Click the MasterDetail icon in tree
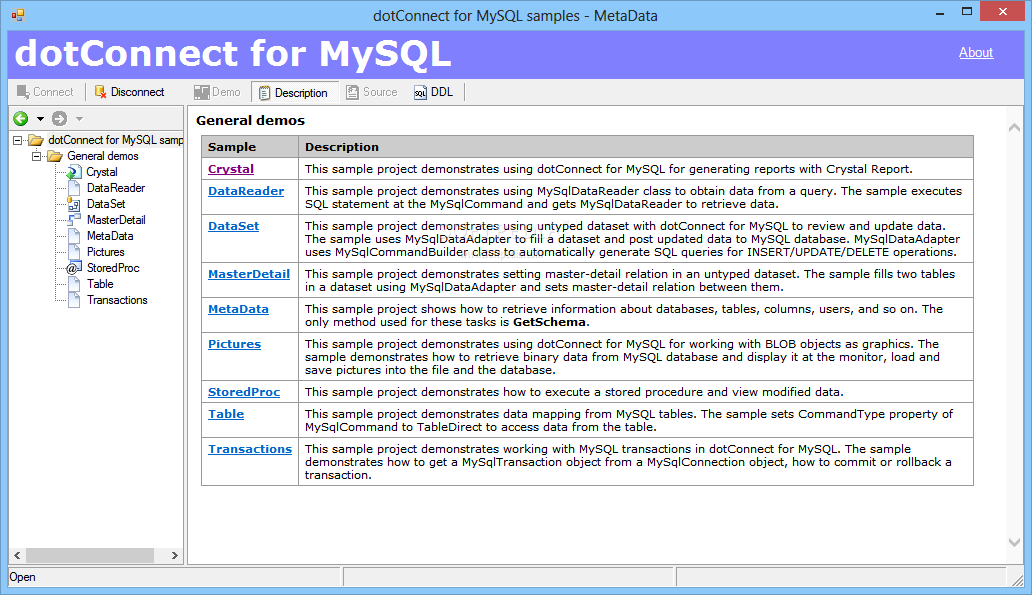The height and width of the screenshot is (595, 1032). (x=74, y=220)
